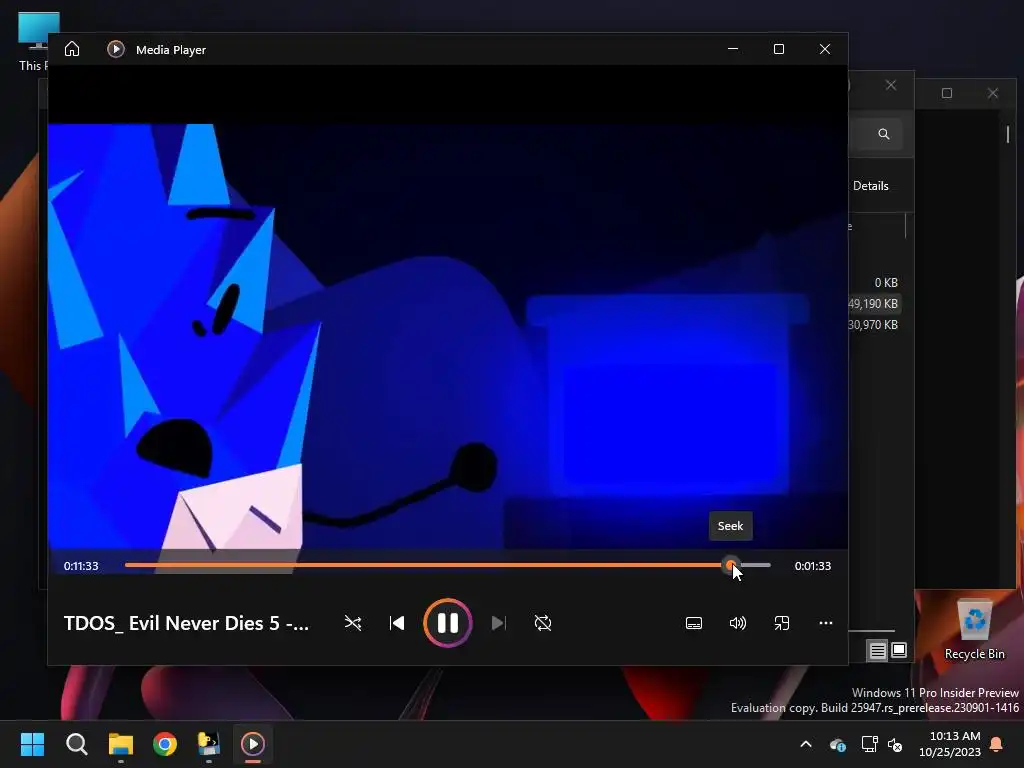Switch File Explorer to large thumbnails view
The width and height of the screenshot is (1024, 768).
[x=899, y=650]
